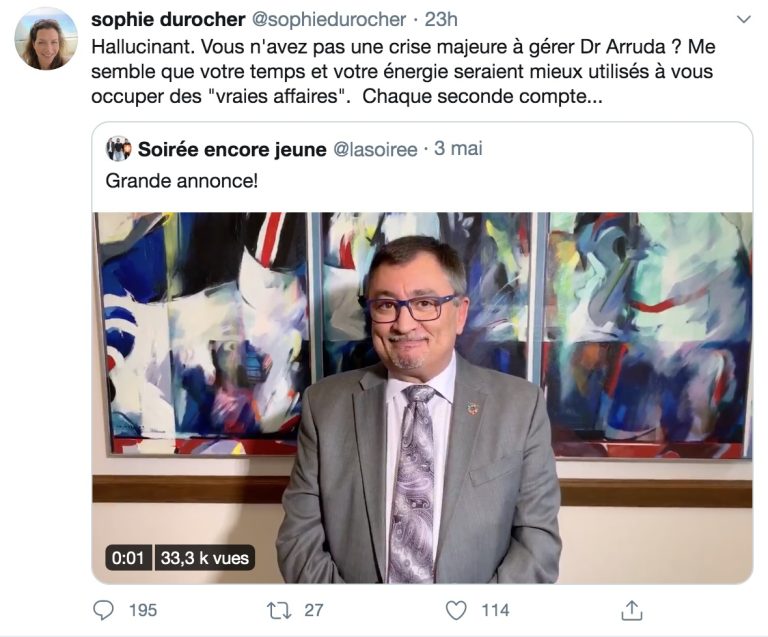The image size is (768, 637).
Task: Open the @lasoiree handle
Action: coord(375,149)
